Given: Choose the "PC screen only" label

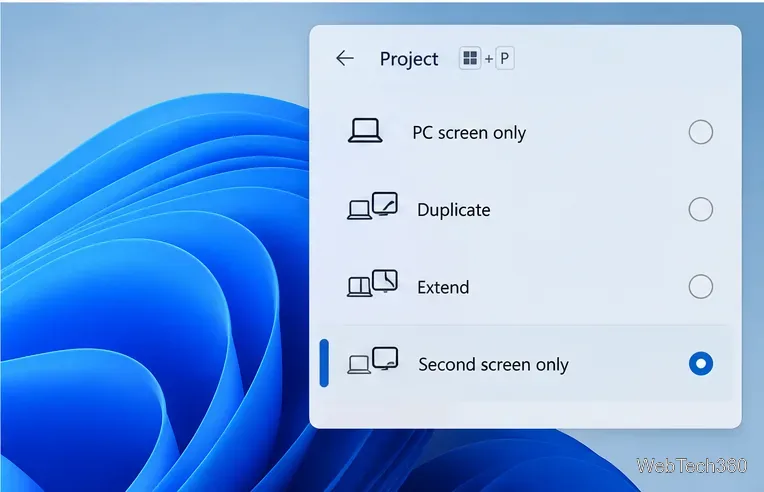Looking at the screenshot, I should 469,132.
